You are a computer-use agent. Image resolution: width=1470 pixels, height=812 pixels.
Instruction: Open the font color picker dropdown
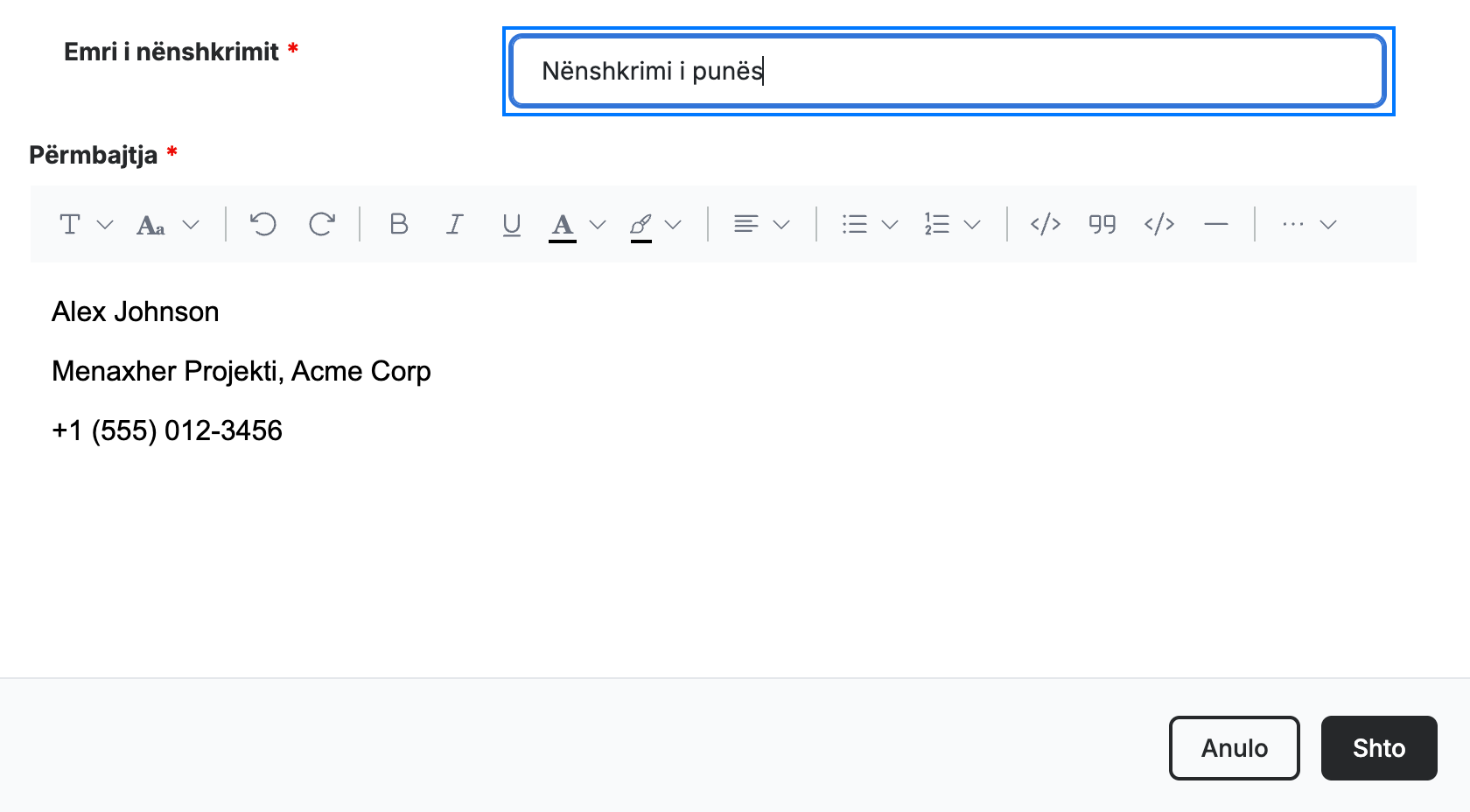(598, 225)
